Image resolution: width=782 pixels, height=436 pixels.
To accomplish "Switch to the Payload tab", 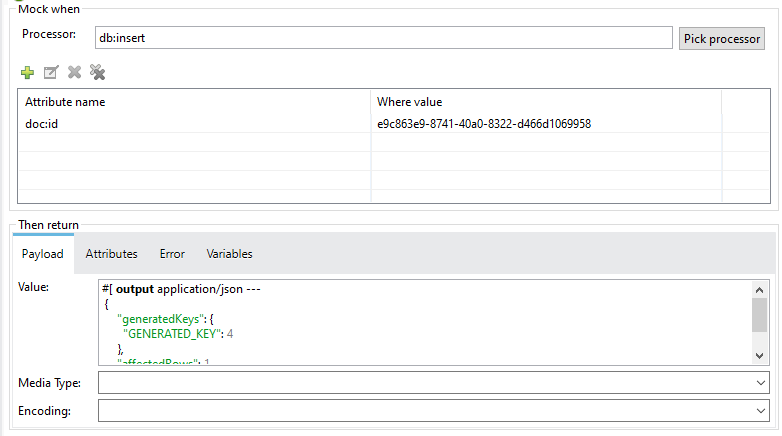I will (x=43, y=254).
